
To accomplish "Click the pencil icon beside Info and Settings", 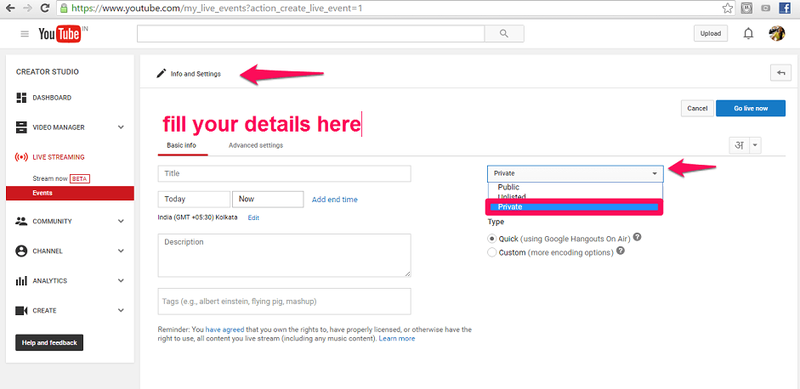I will [x=161, y=74].
